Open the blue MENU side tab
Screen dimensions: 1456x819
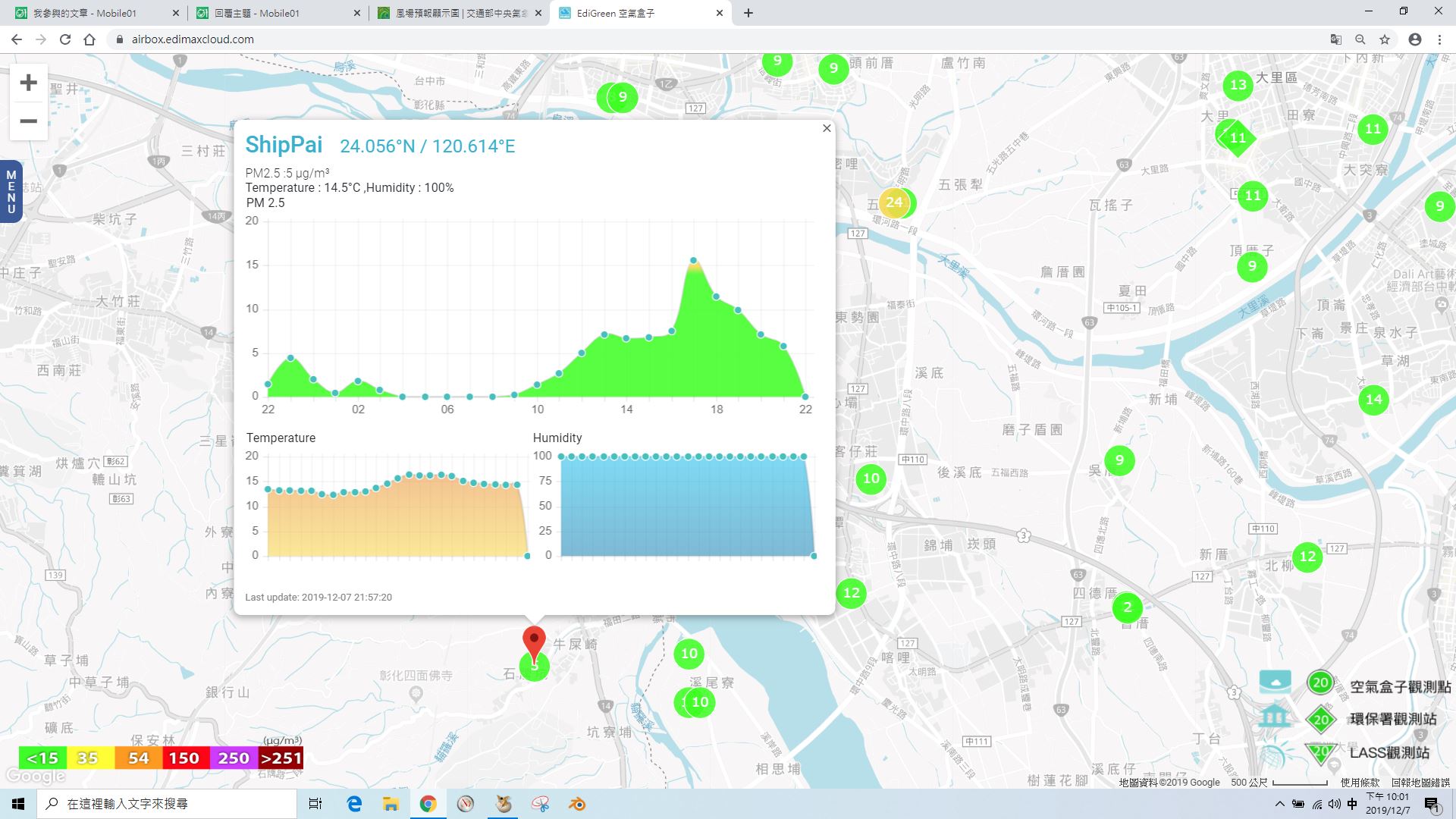click(x=11, y=191)
